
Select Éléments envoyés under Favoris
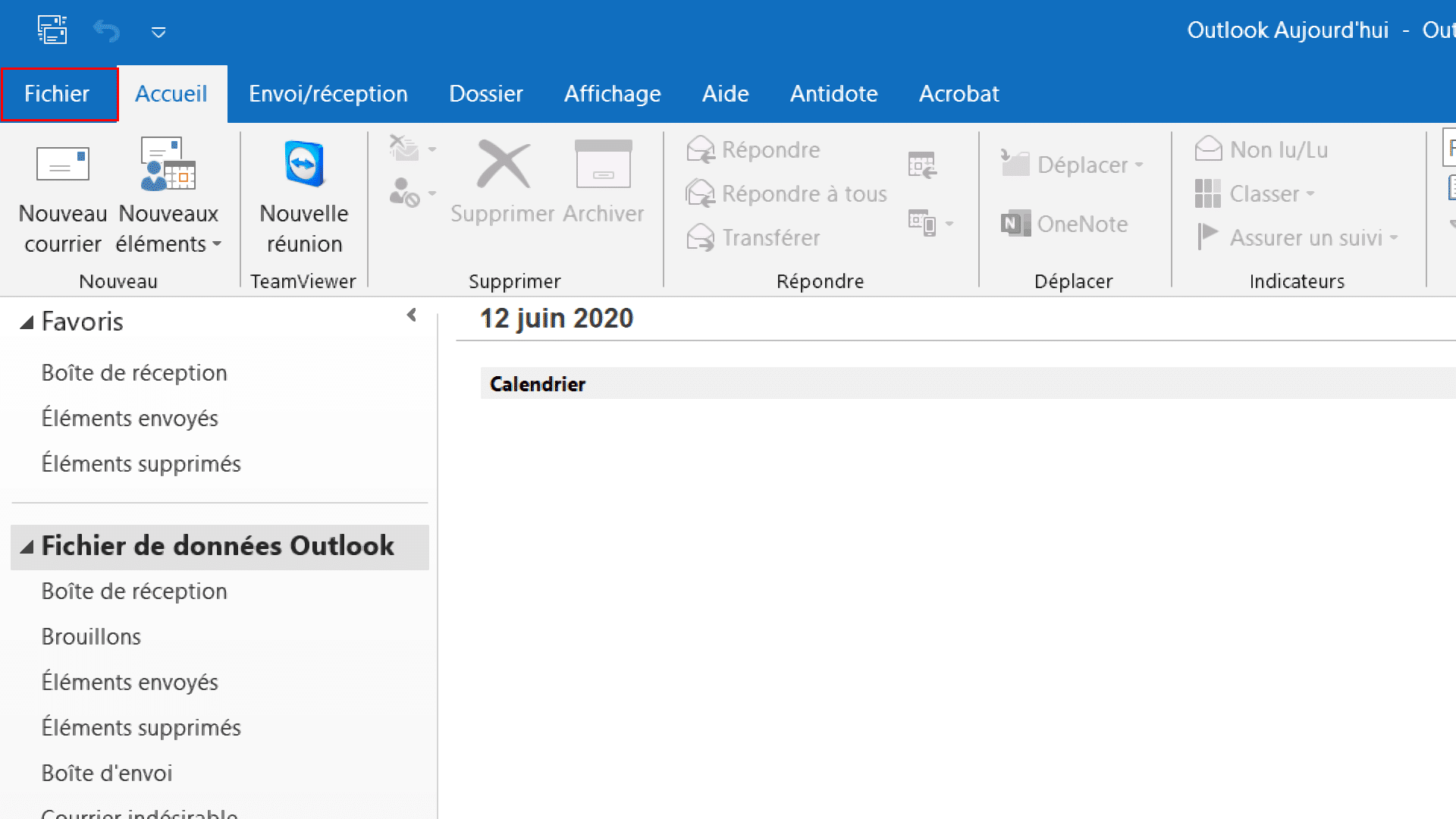coord(130,419)
